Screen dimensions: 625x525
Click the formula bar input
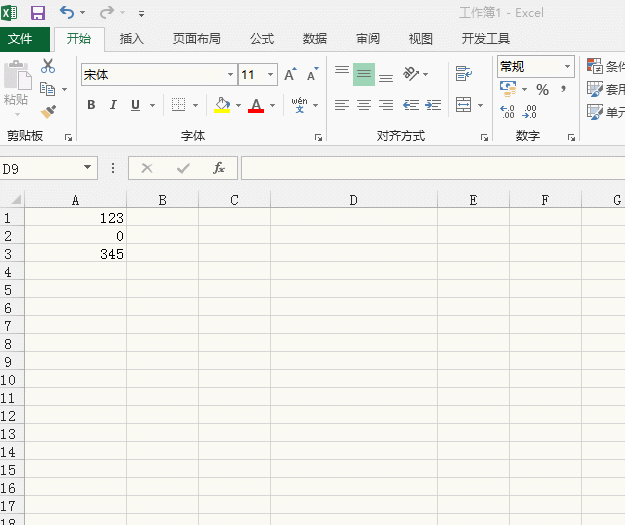pyautogui.click(x=433, y=168)
